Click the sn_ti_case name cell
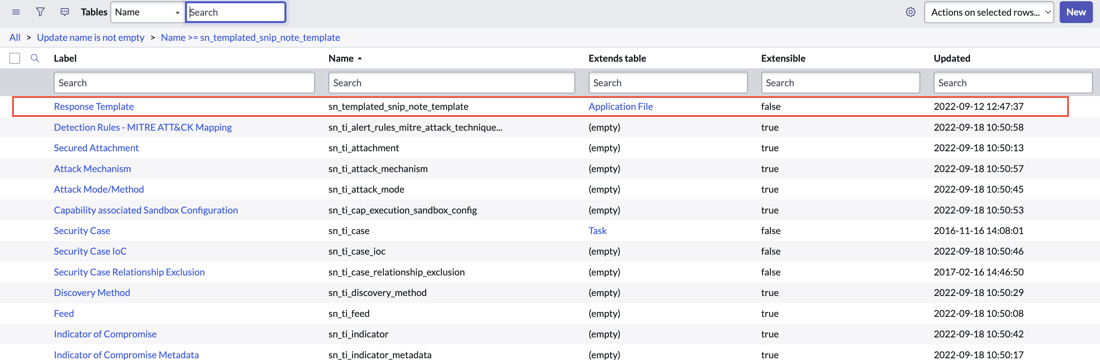1100x362 pixels. point(349,231)
